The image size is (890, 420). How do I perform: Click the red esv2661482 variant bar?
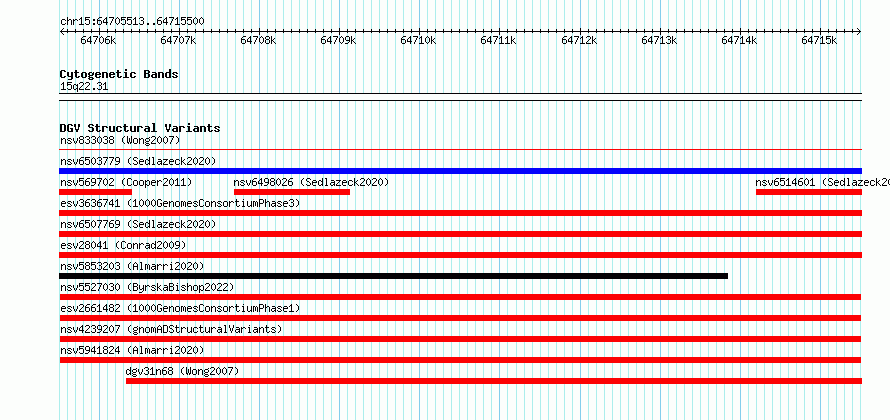point(460,318)
